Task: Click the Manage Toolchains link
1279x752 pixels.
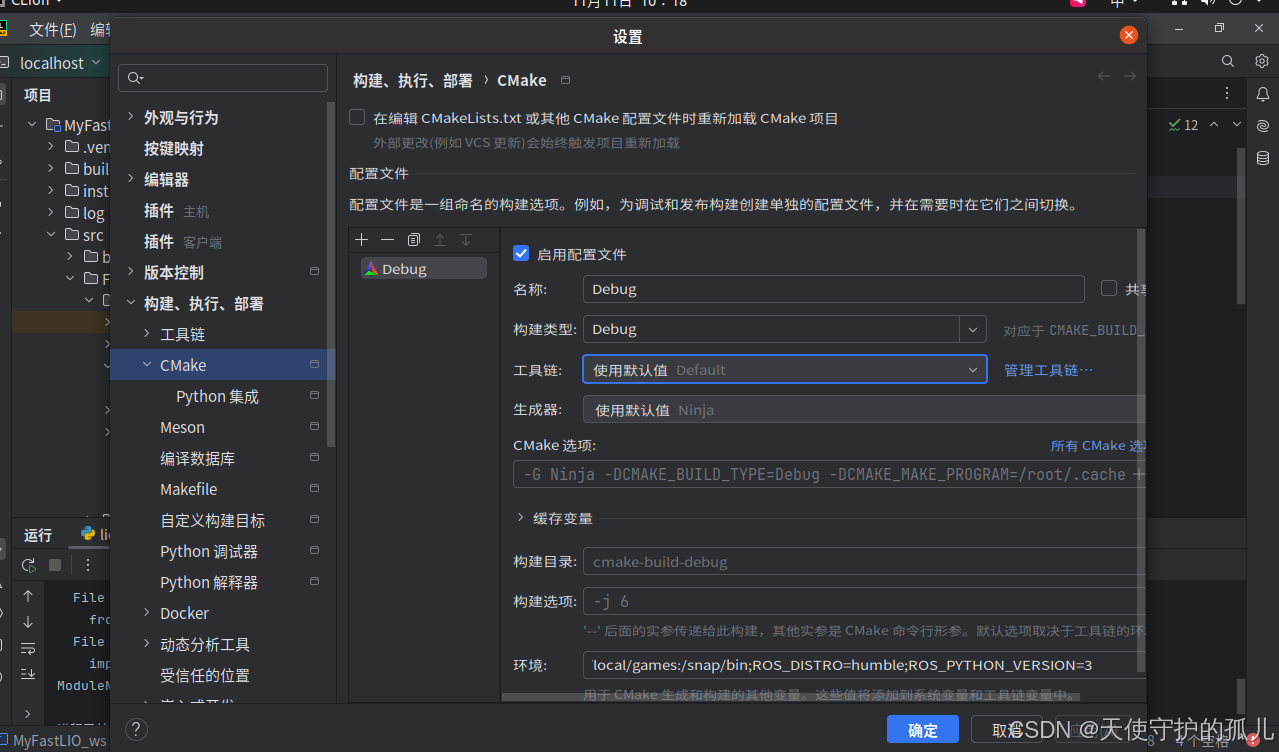Action: click(1048, 370)
